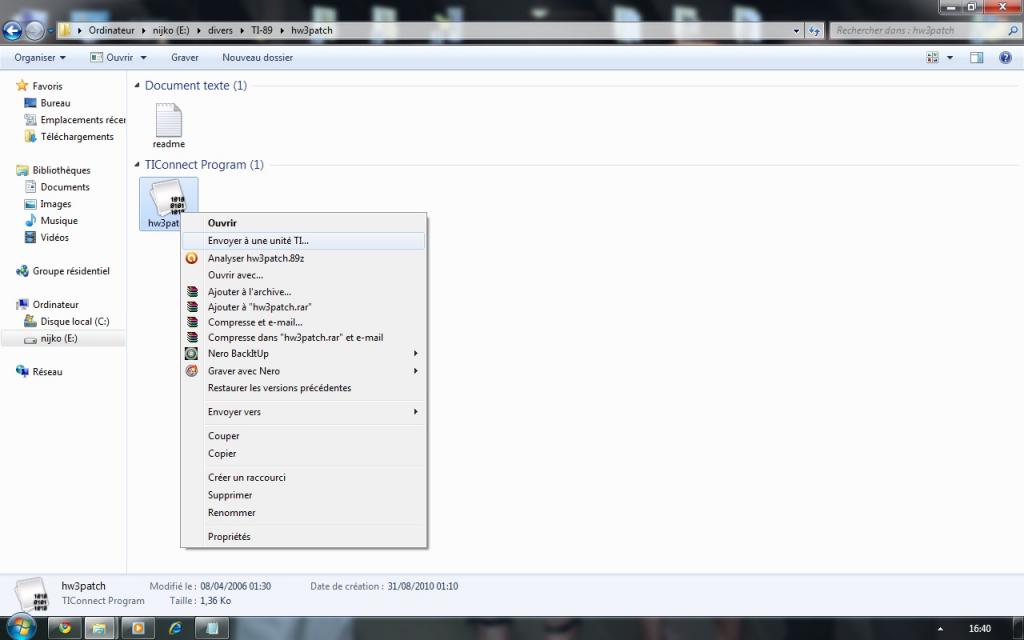This screenshot has width=1024, height=640.
Task: Choose Envoyer à une unité TI...
Action: (x=304, y=240)
